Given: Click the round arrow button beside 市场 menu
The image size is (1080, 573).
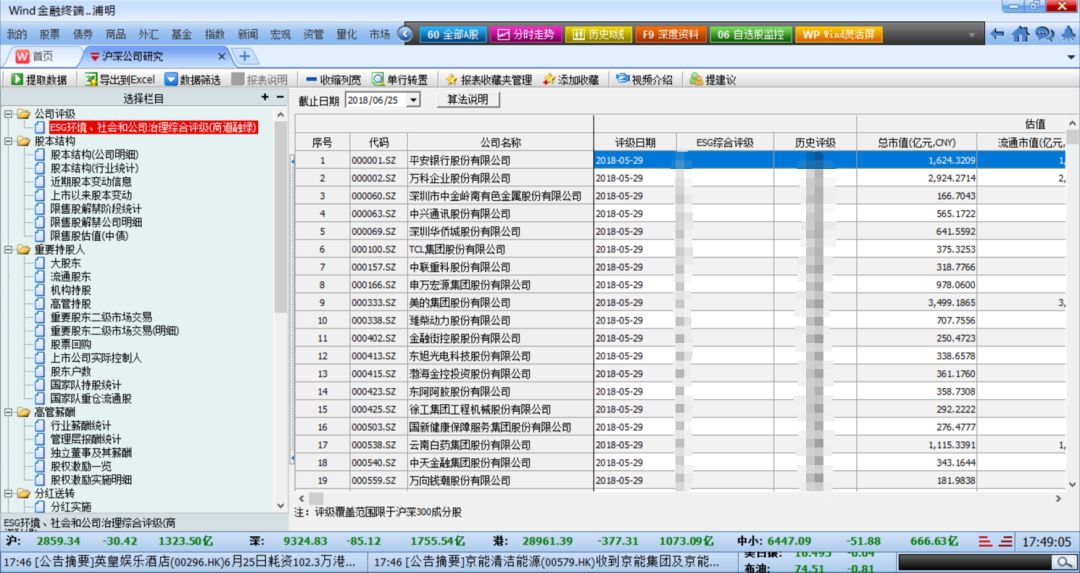Looking at the screenshot, I should coord(406,34).
